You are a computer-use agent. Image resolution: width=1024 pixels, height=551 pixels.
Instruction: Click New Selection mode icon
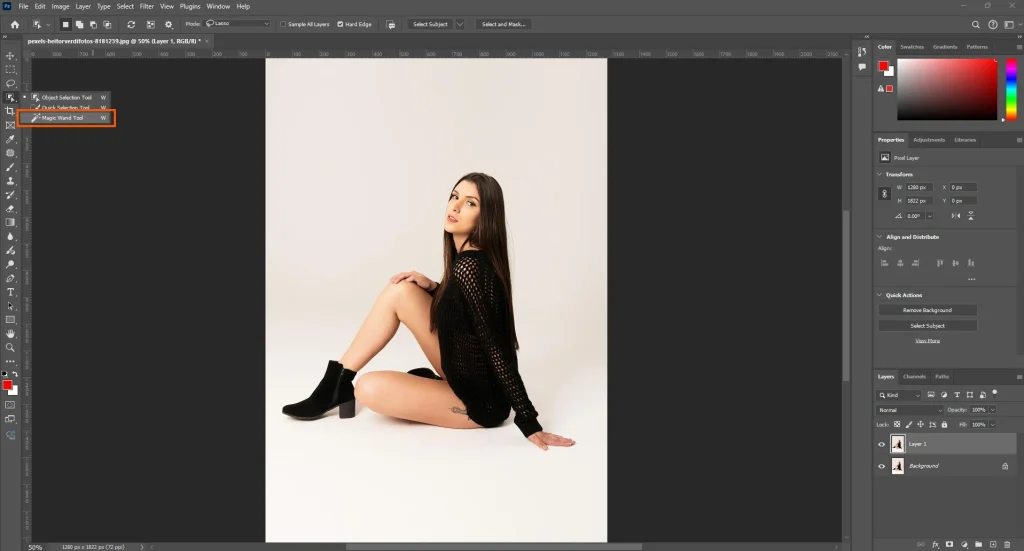click(65, 24)
